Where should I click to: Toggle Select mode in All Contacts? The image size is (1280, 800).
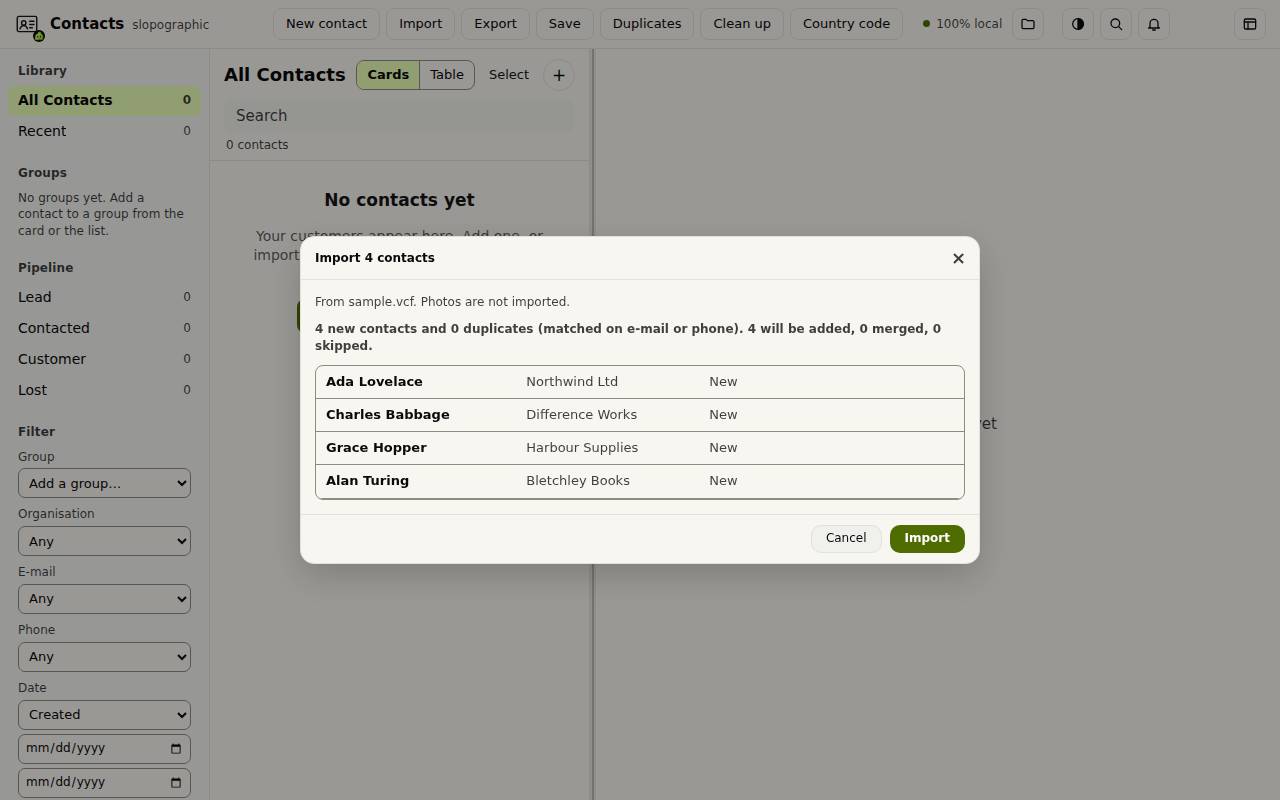[x=509, y=75]
